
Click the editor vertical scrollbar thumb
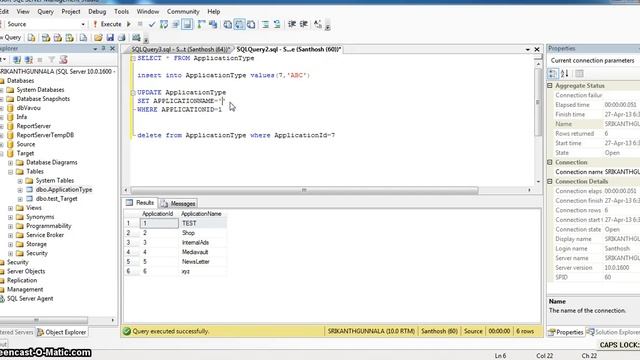[538, 102]
